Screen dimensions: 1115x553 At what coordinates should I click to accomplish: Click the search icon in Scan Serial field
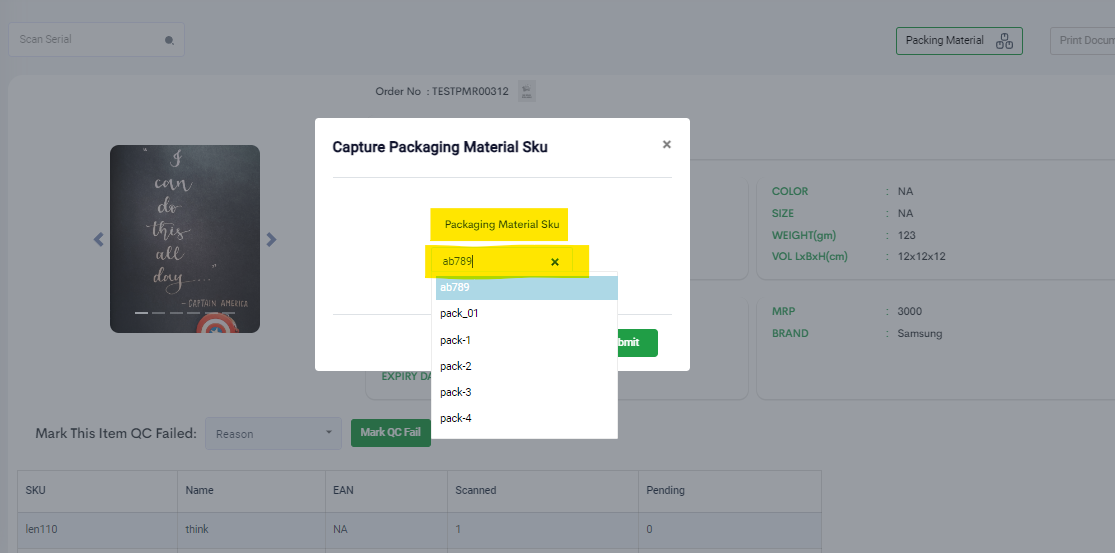tap(169, 41)
